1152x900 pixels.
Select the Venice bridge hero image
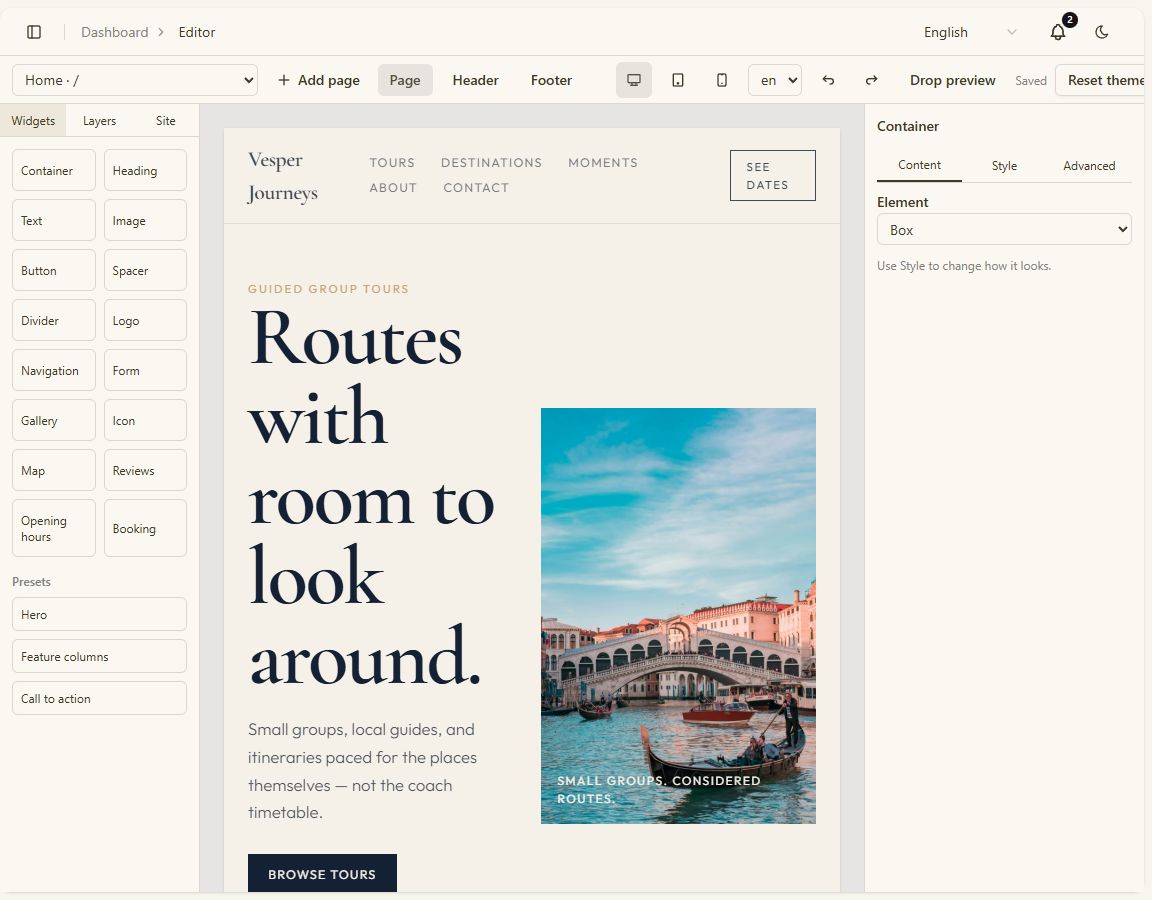point(678,616)
